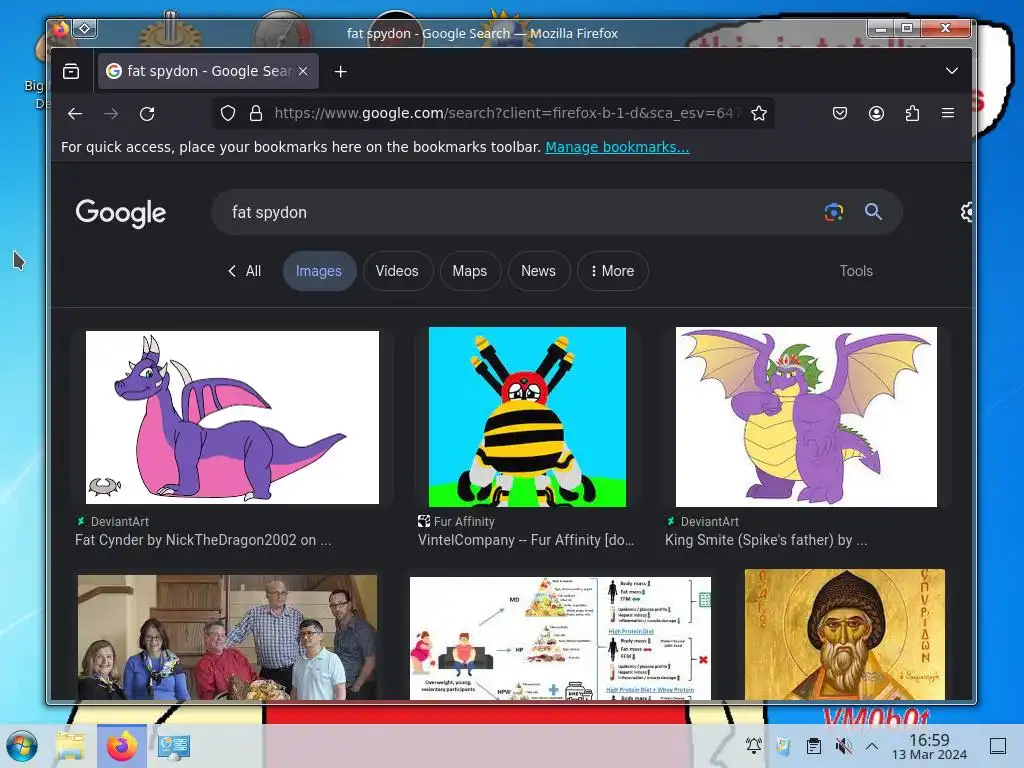1024x768 pixels.
Task: Switch to the Videos tab
Action: tap(397, 271)
